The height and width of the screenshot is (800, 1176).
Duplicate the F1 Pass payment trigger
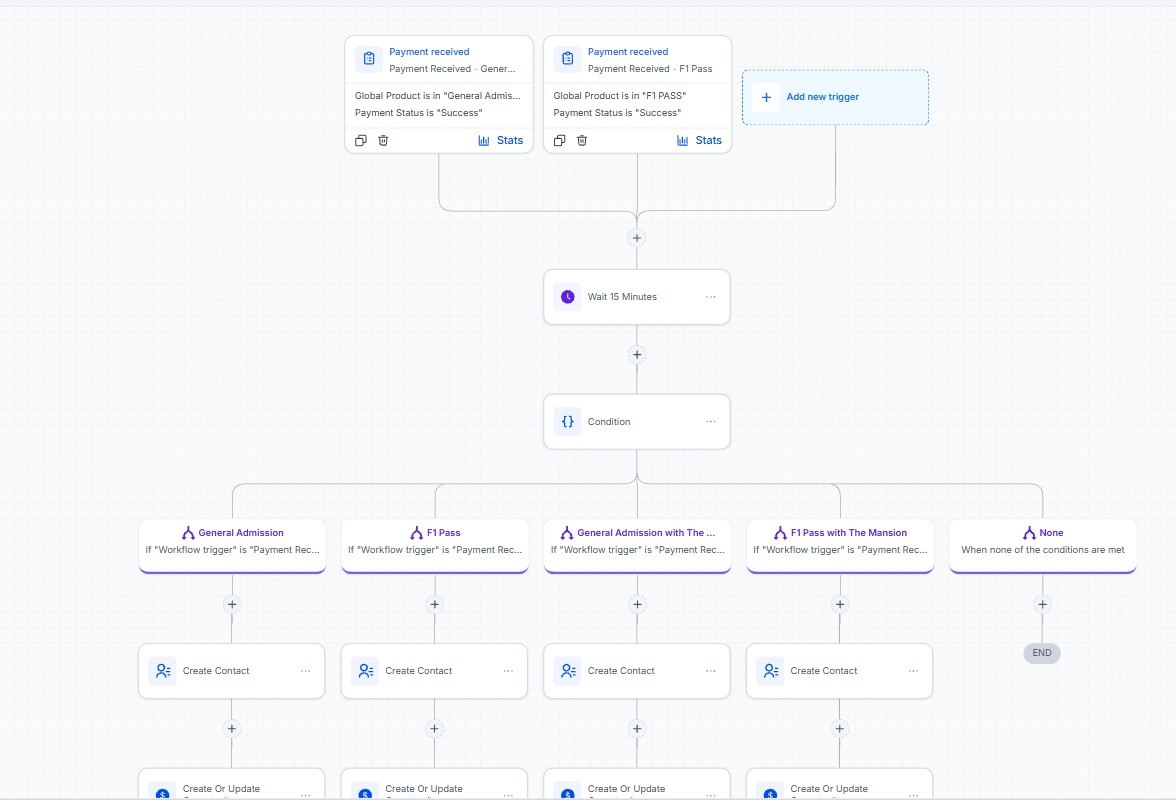pyautogui.click(x=560, y=140)
